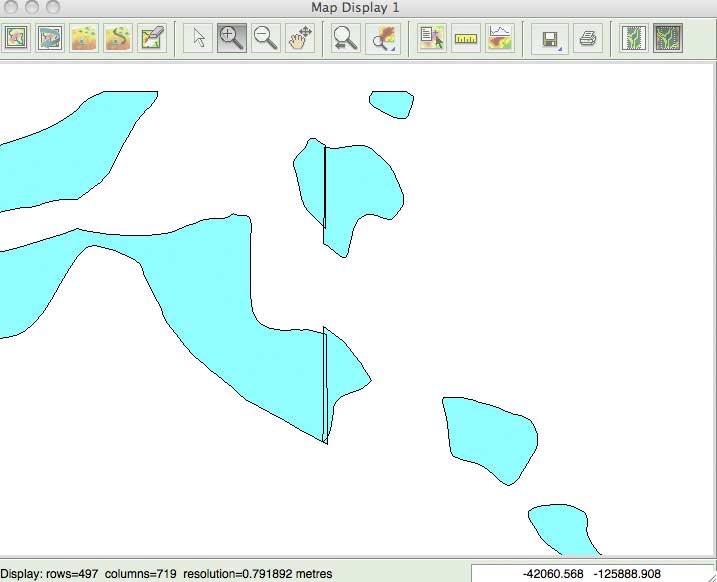
Task: Redraw all layers with the re-render icon
Action: pos(50,38)
